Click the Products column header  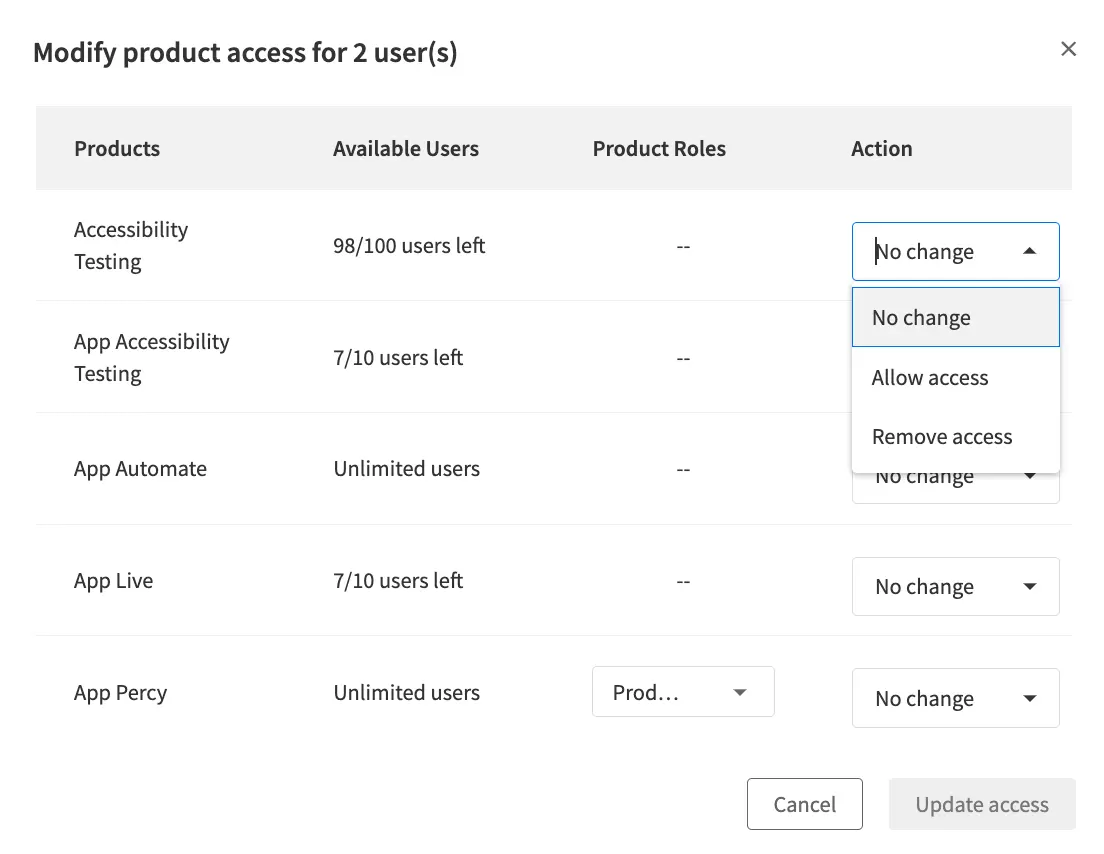coord(117,149)
